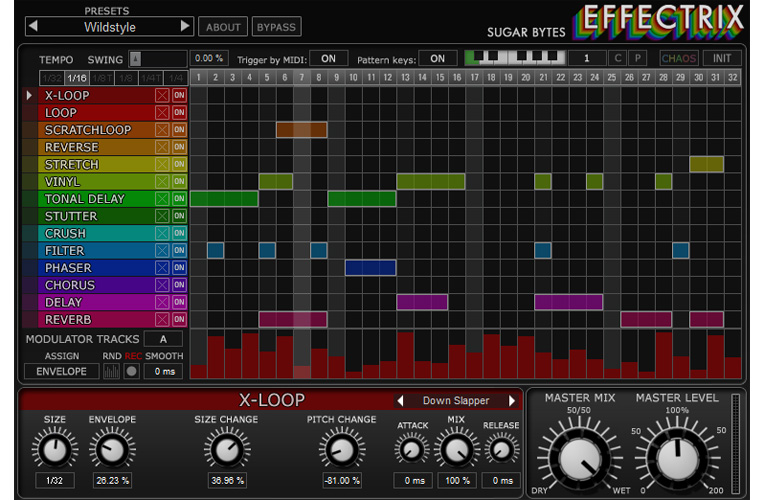Click the ABOUT button
This screenshot has height=500, width=764.
tap(223, 27)
